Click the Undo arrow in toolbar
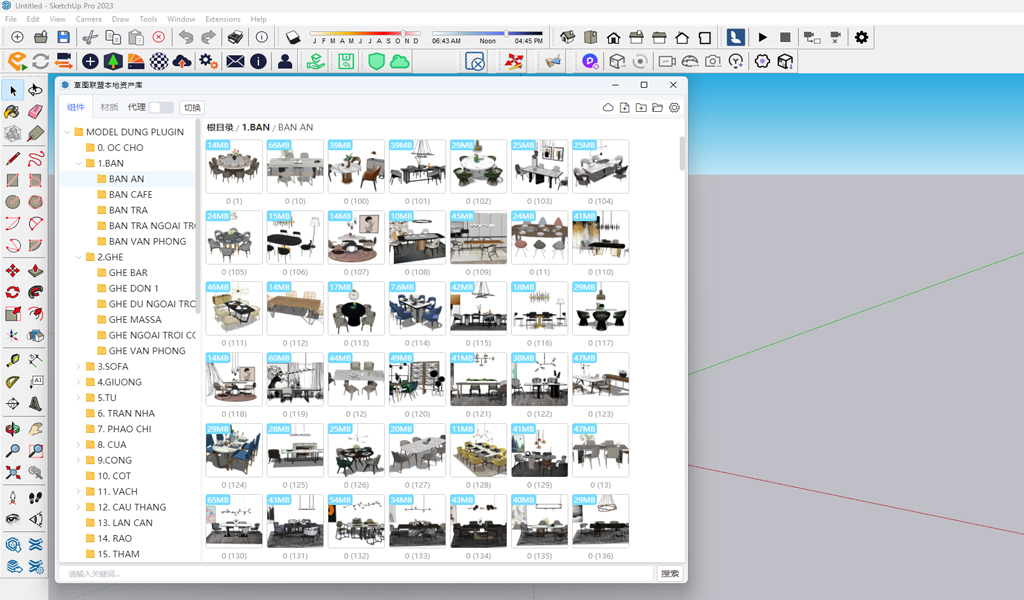 click(186, 37)
